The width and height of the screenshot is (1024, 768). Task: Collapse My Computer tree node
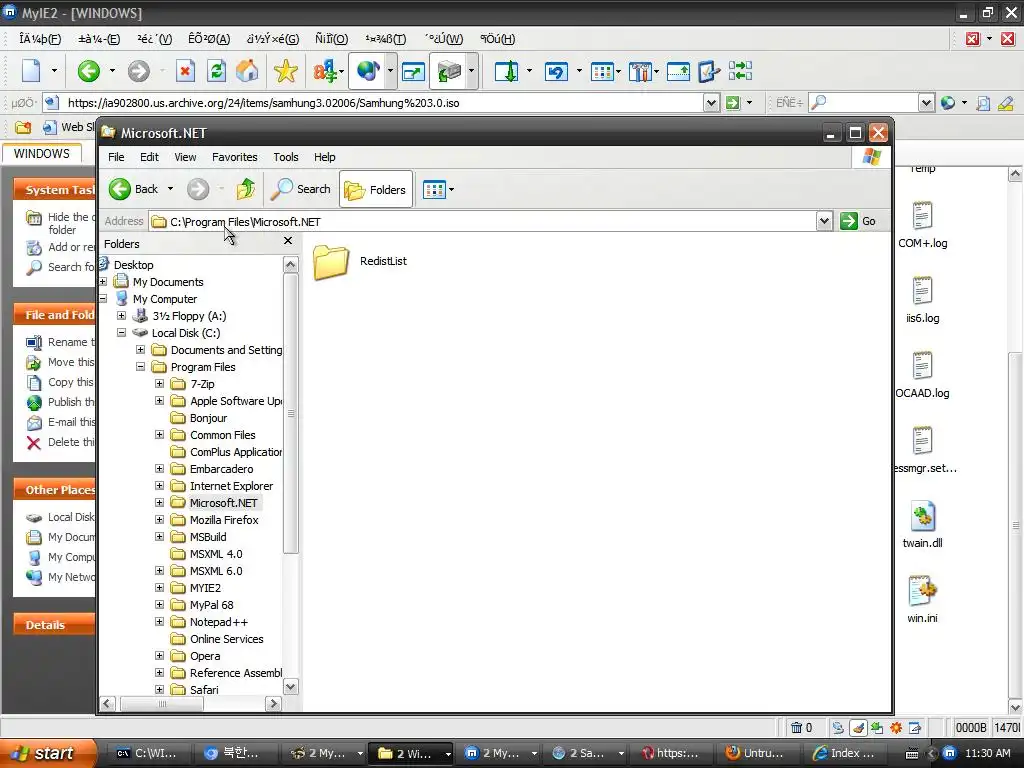(x=103, y=298)
